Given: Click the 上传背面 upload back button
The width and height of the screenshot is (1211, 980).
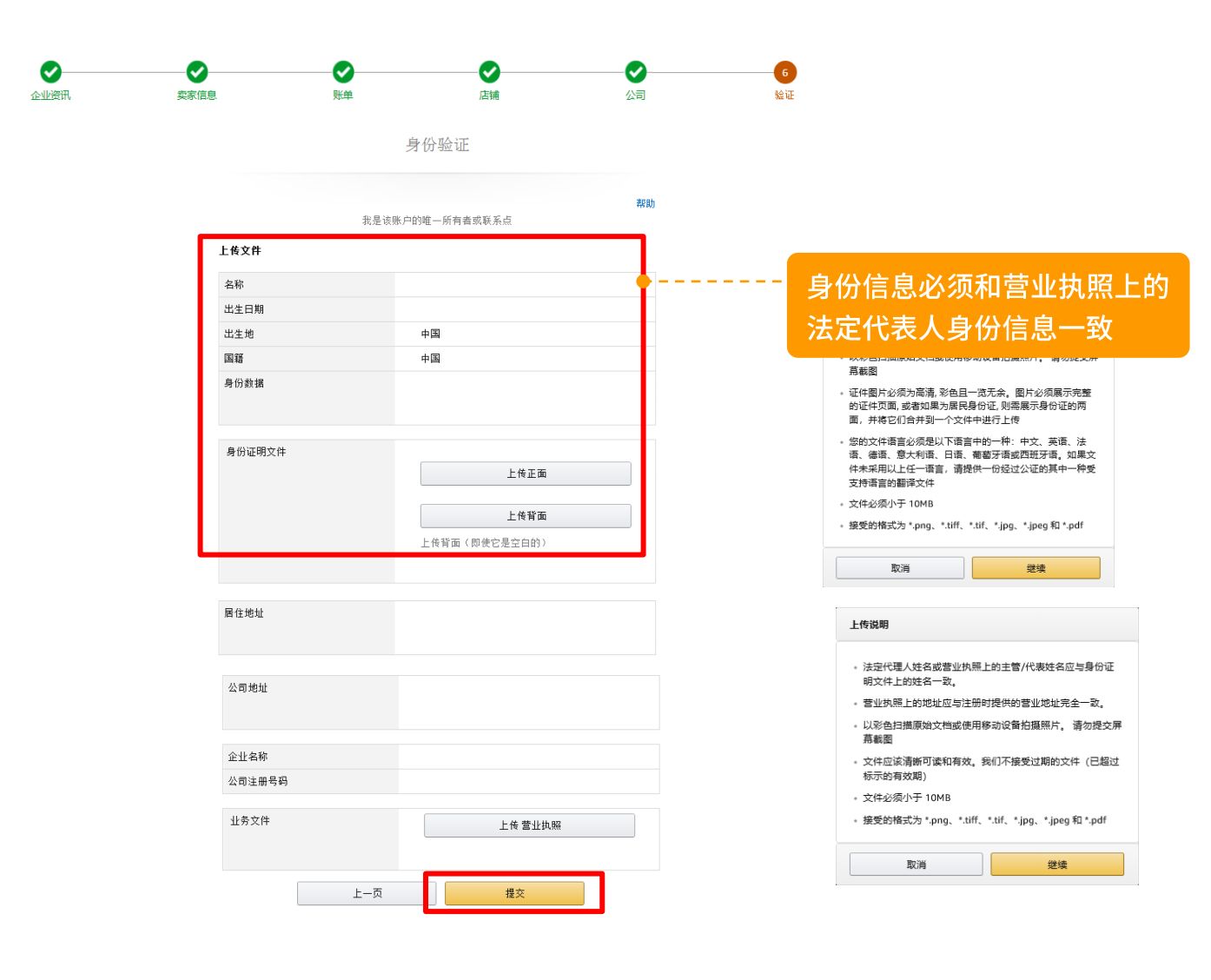Looking at the screenshot, I should [526, 514].
